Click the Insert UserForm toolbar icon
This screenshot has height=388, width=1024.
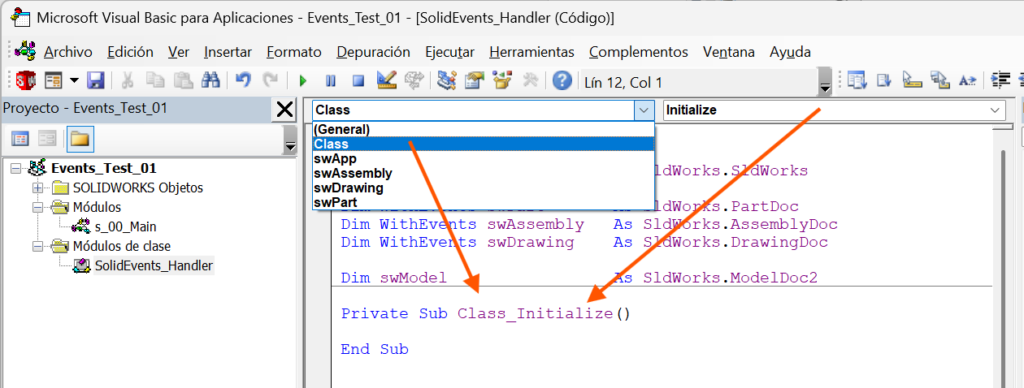pyautogui.click(x=53, y=81)
